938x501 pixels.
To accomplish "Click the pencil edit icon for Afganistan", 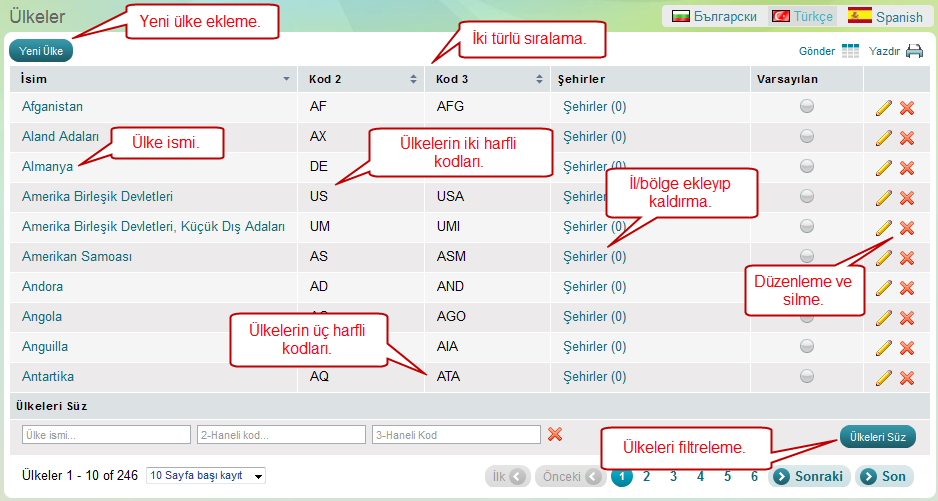I will [x=883, y=108].
